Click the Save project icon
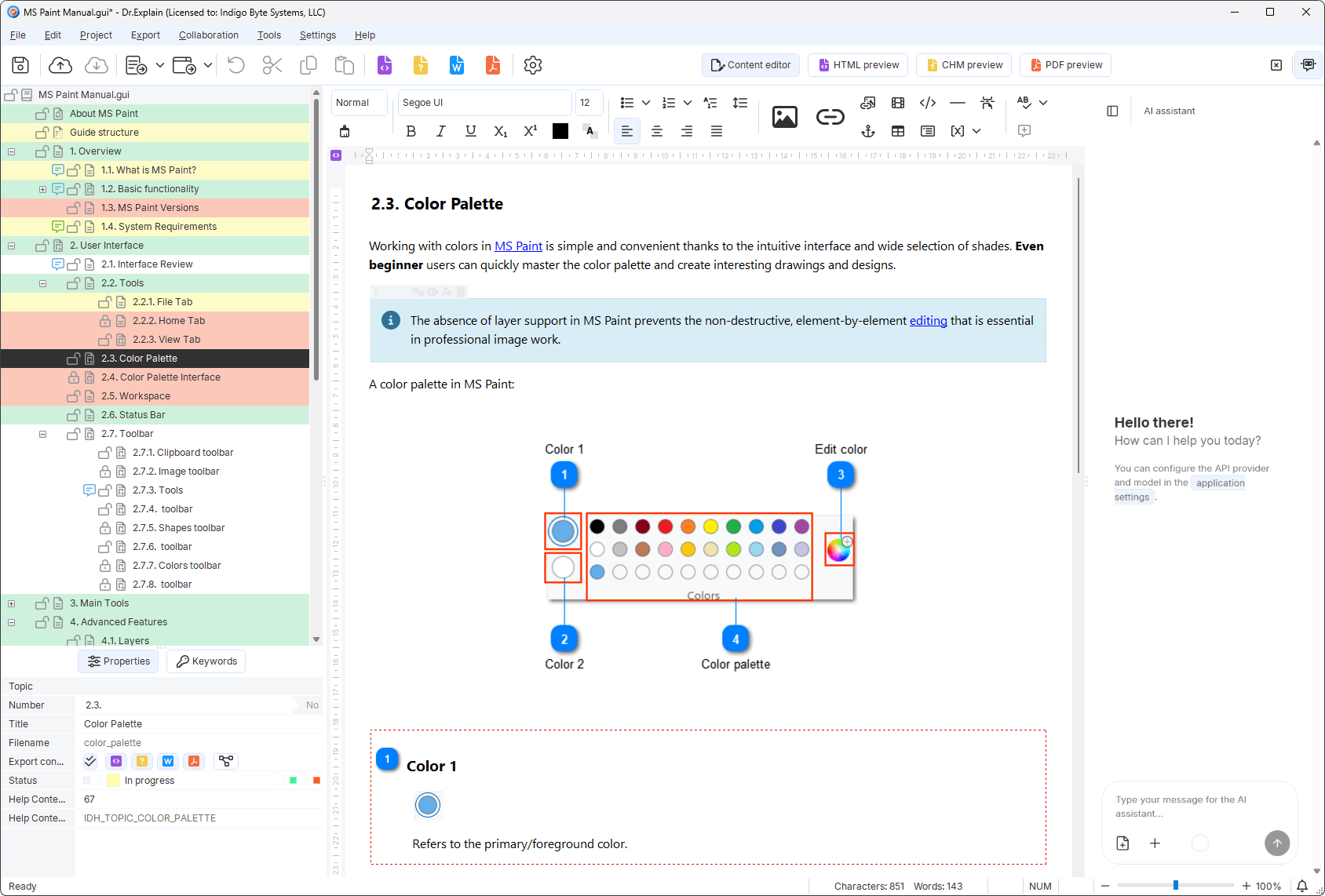Image resolution: width=1325 pixels, height=896 pixels. coord(21,65)
